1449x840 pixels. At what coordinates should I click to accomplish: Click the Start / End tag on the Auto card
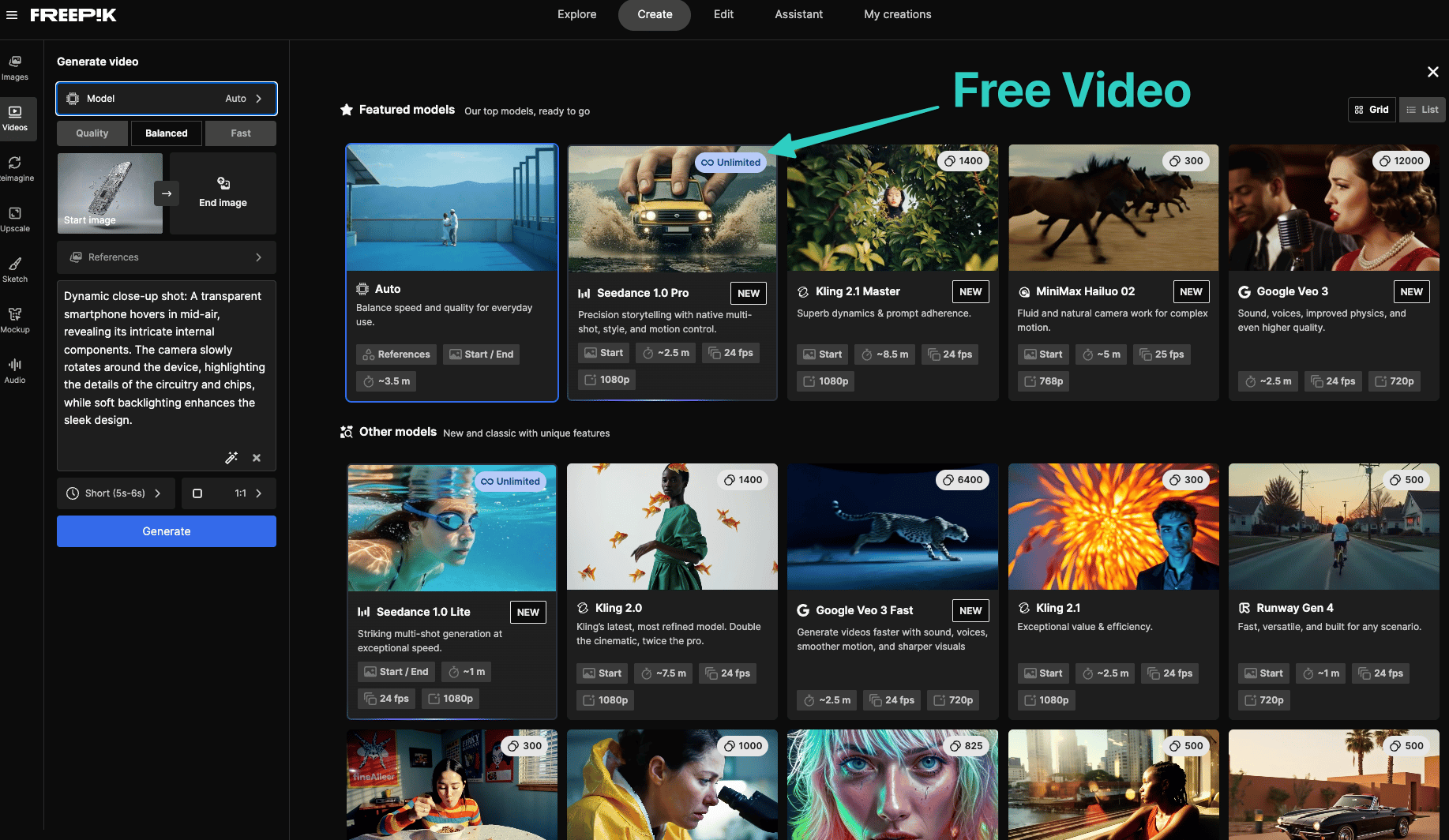click(482, 354)
